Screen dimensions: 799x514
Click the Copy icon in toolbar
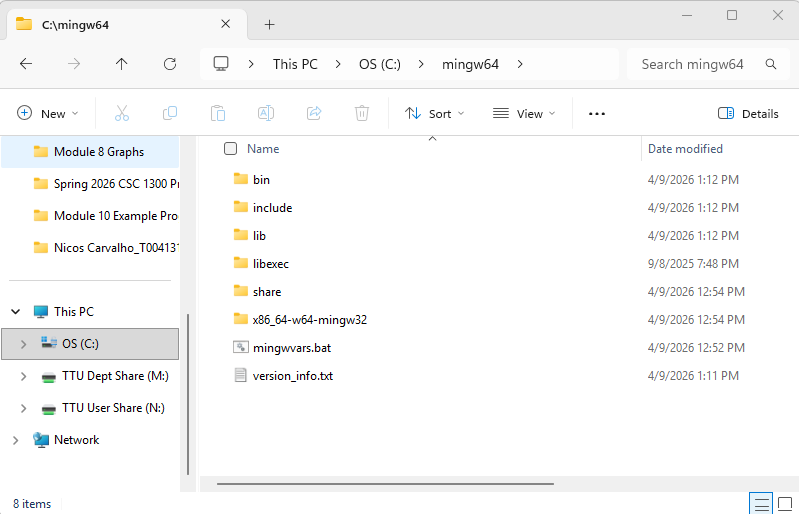(170, 114)
